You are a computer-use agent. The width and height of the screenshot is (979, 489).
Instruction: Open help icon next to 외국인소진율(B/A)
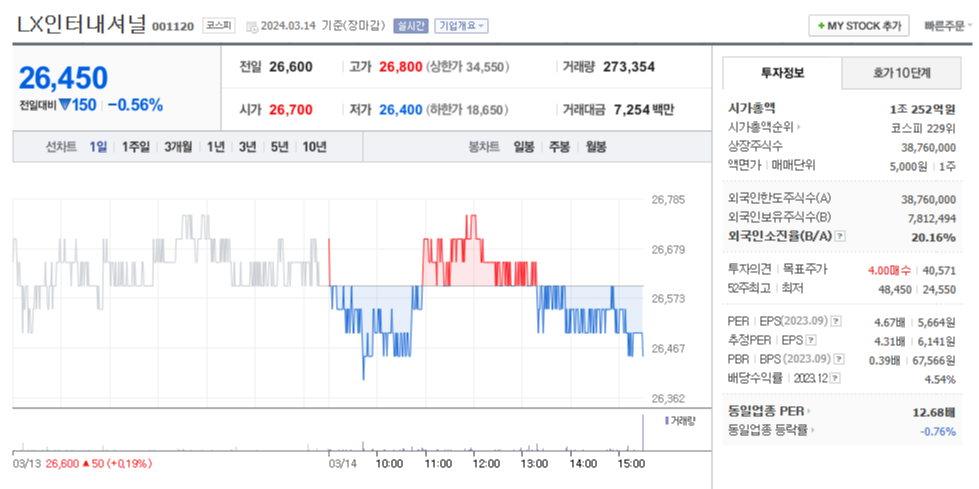(840, 236)
